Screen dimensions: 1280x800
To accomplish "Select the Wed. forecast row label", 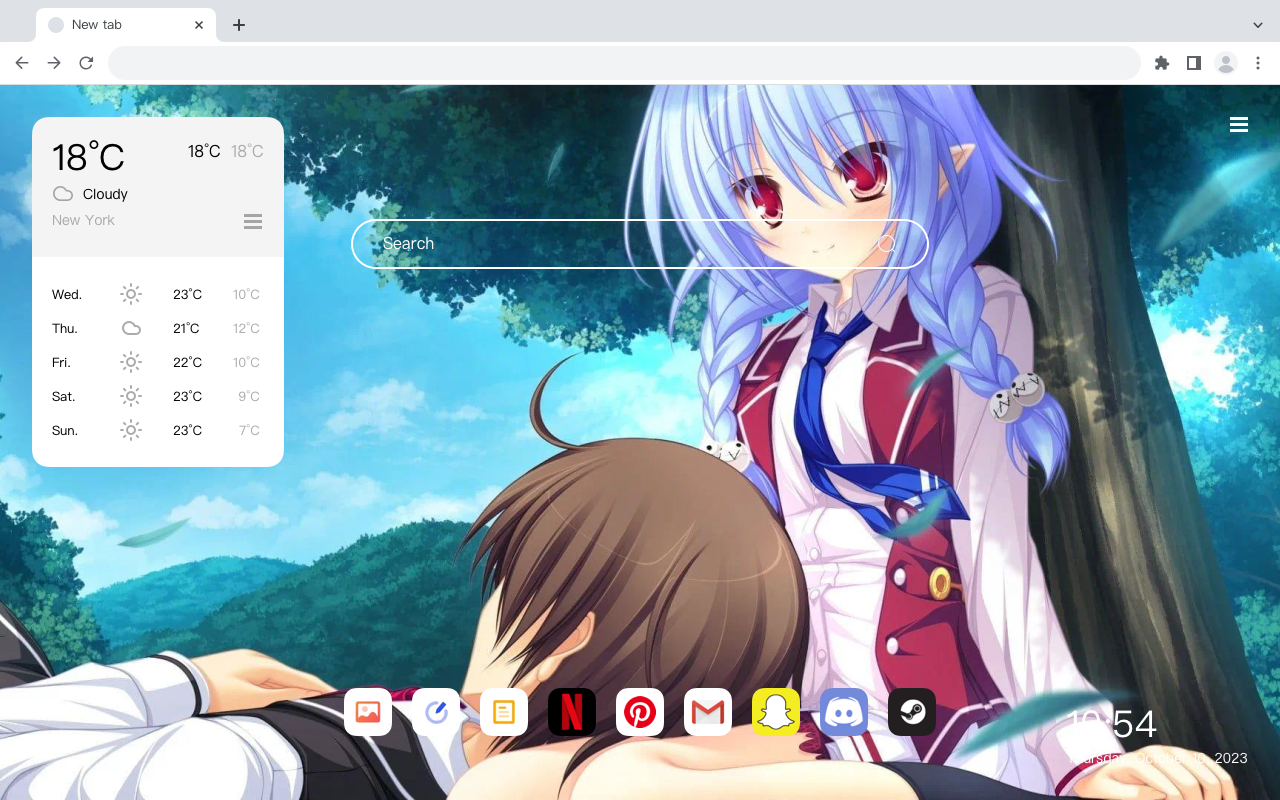I will tap(67, 294).
